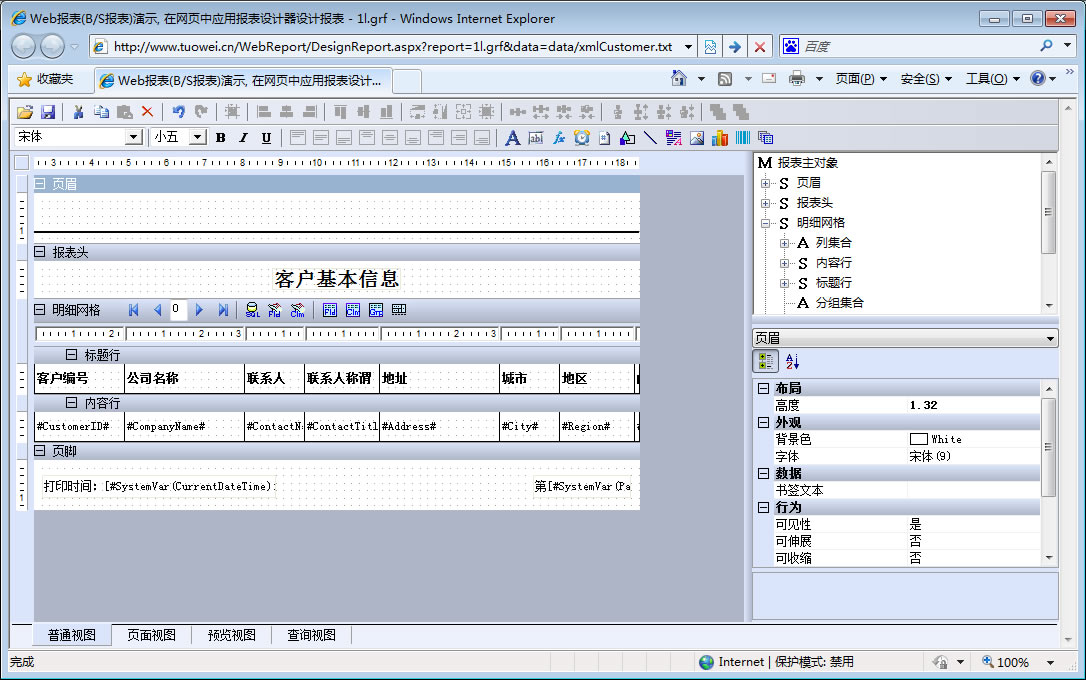Insert a barcode control

coord(743,138)
